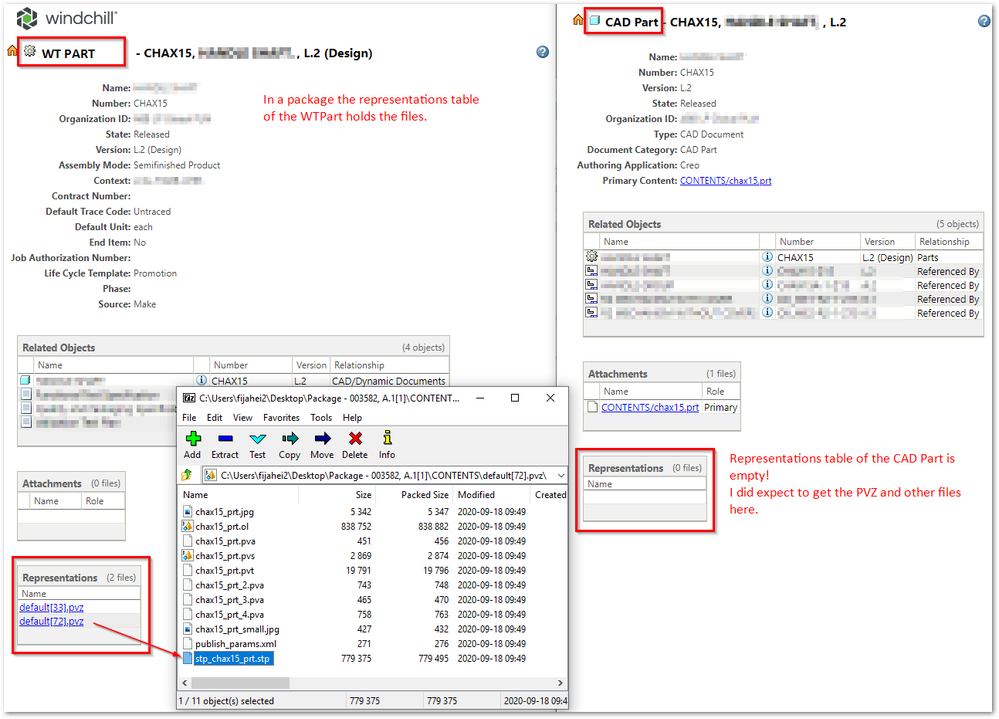Click the Move icon in 7-Zip toolbar
The width and height of the screenshot is (999, 719).
pos(322,439)
